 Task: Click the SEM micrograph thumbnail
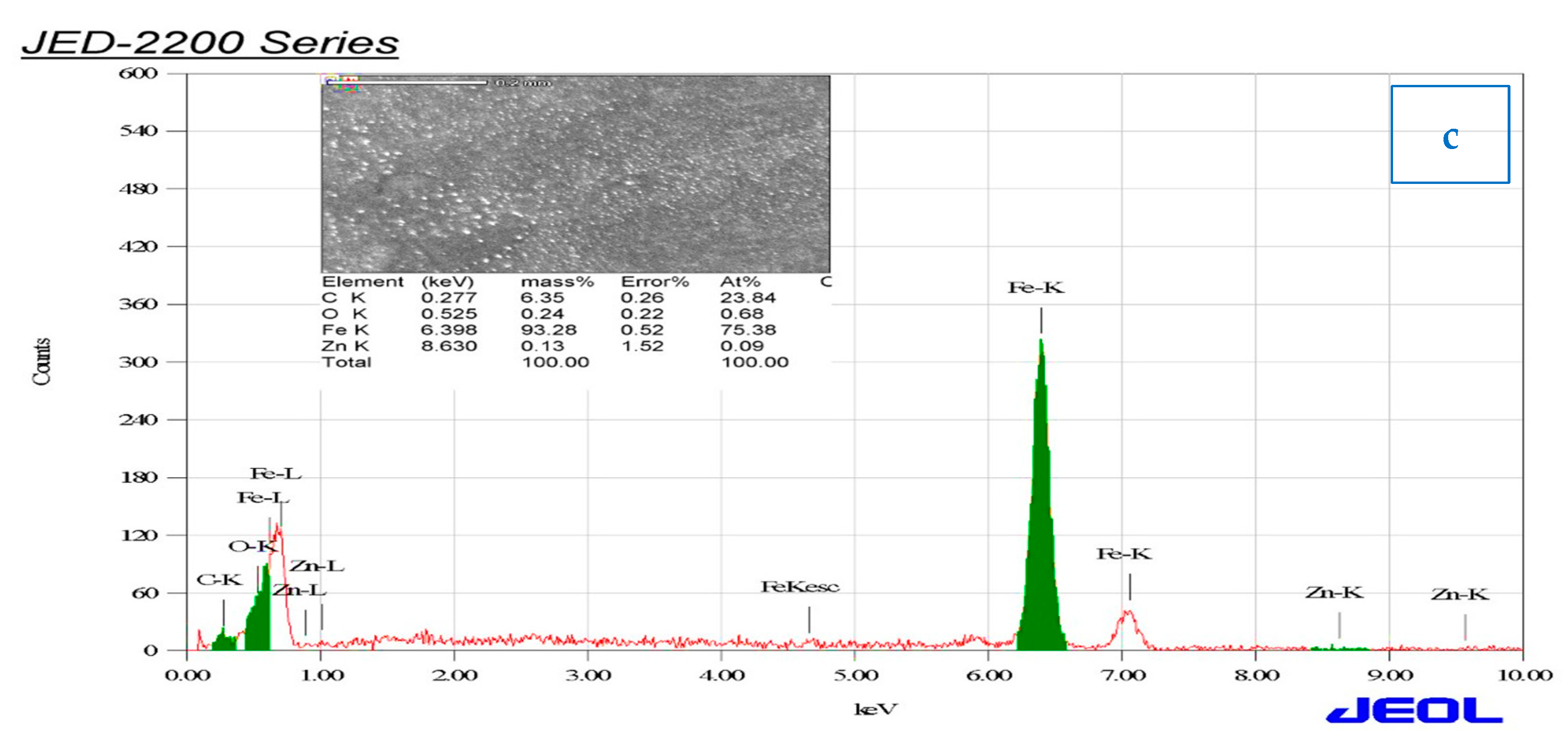(x=575, y=174)
